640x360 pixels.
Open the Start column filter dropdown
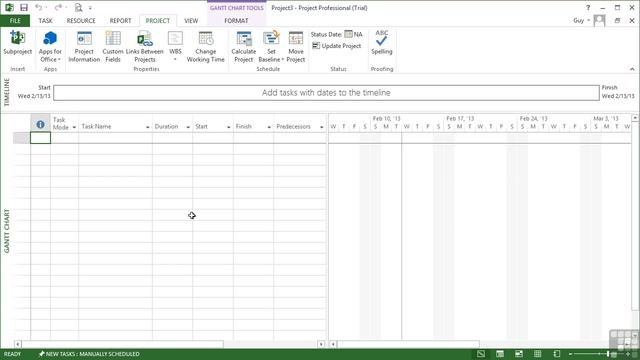coord(228,127)
